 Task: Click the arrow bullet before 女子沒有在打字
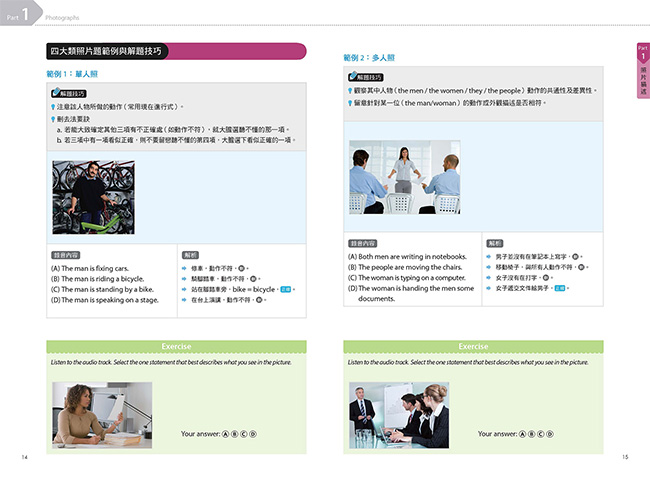pyautogui.click(x=489, y=278)
